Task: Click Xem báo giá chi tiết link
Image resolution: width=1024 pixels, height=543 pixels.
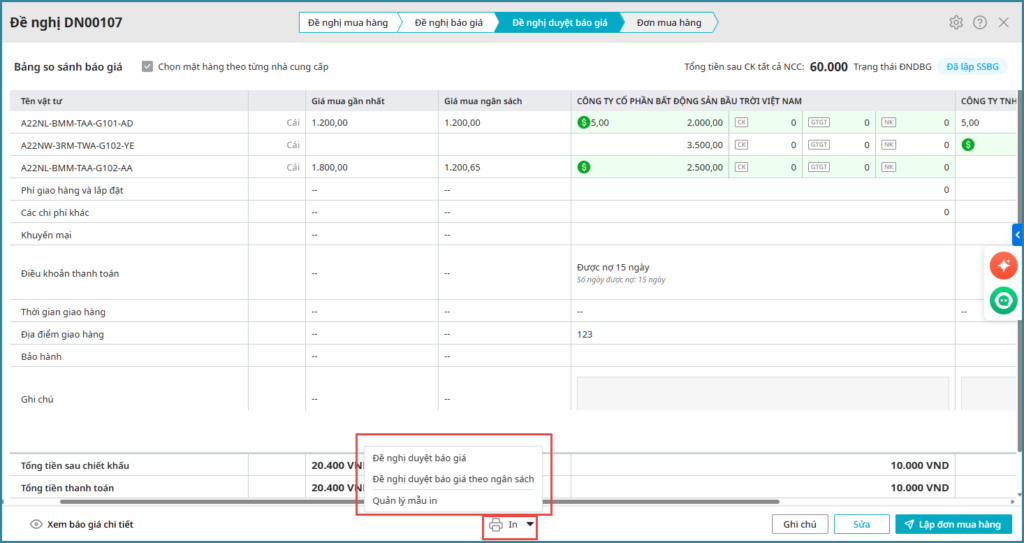Action: pyautogui.click(x=90, y=524)
